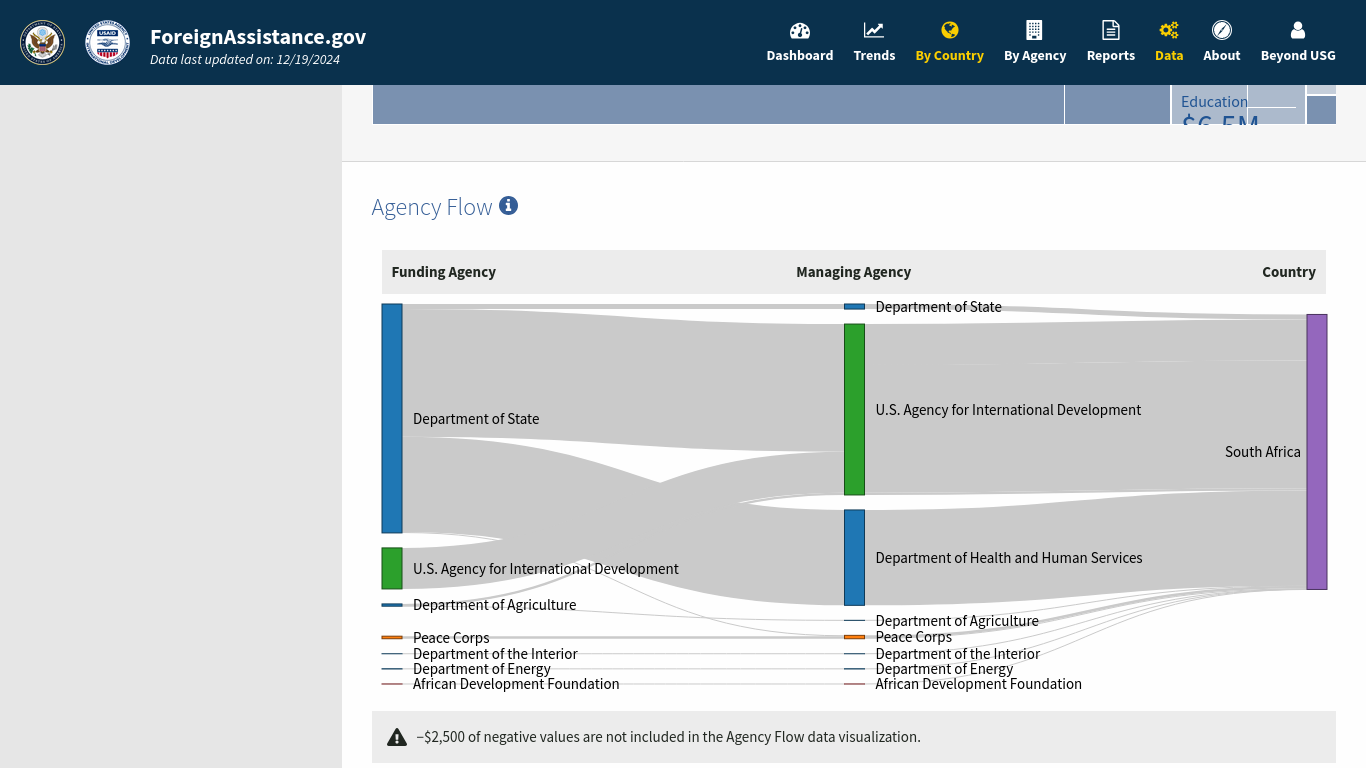
Task: Select the managing Peace Corps orange bar
Action: point(854,637)
